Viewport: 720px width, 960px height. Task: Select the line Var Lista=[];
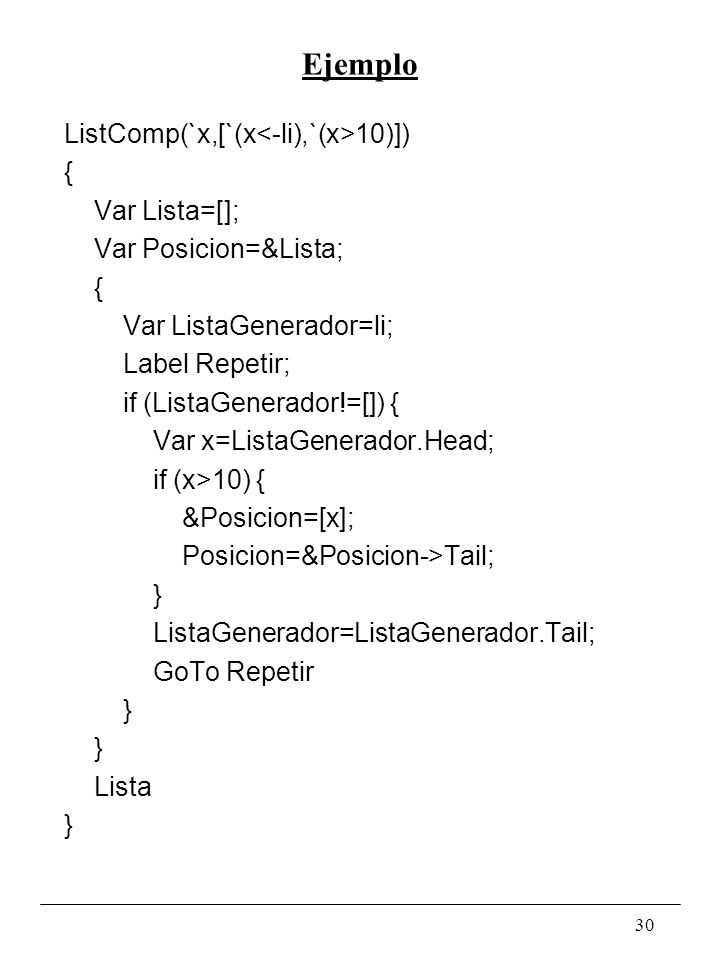click(167, 211)
